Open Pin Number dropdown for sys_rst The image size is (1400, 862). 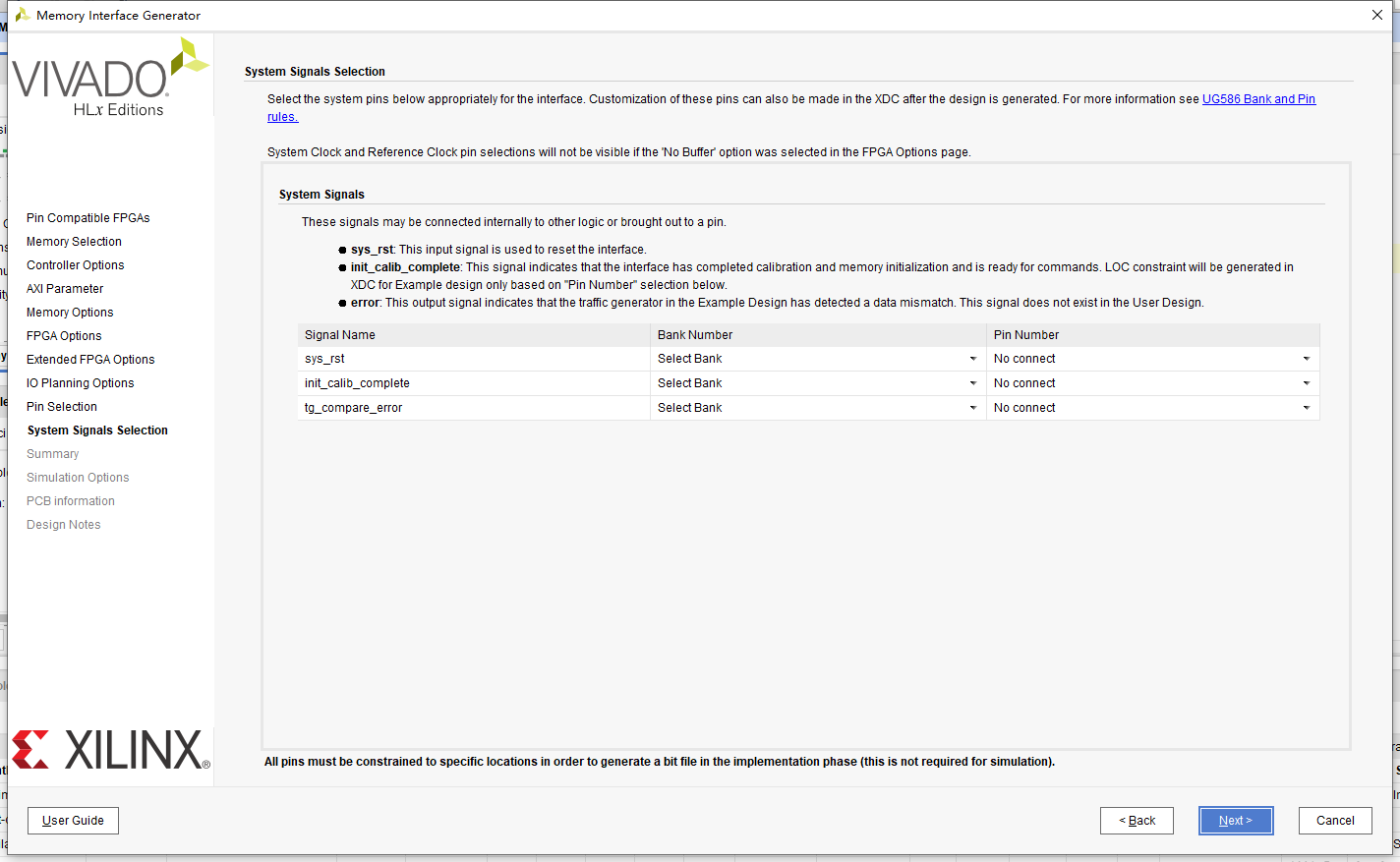(1152, 359)
